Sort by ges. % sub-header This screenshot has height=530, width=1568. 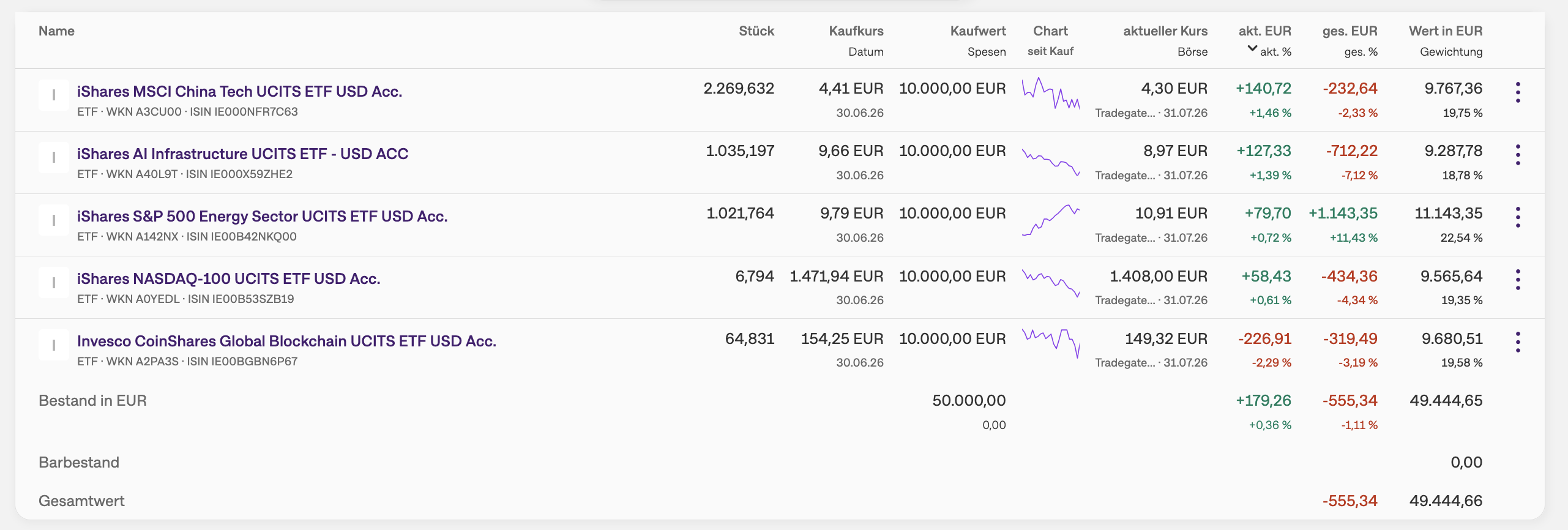tap(1361, 51)
